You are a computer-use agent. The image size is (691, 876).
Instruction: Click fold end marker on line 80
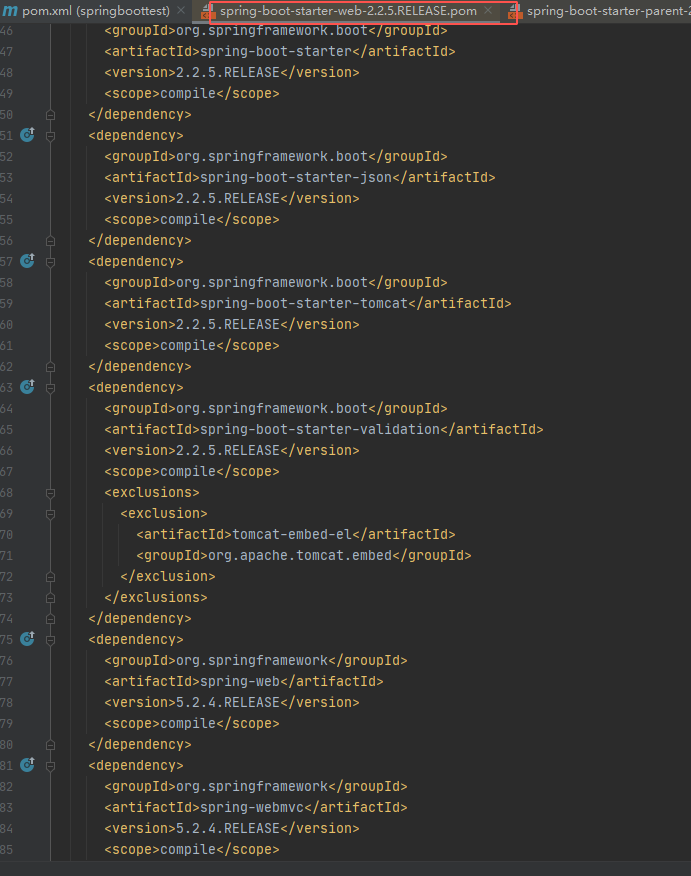click(x=50, y=745)
